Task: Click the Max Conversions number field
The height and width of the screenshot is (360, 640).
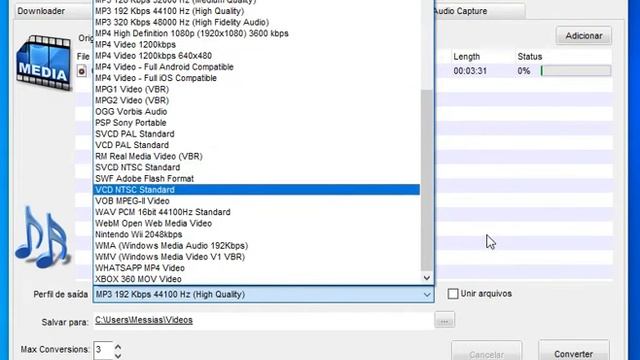Action: [x=103, y=350]
